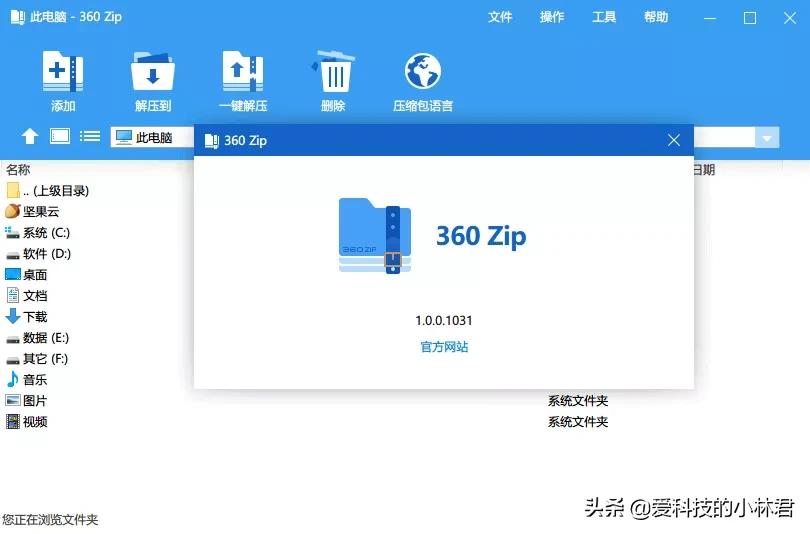Go up one level with up arrow
This screenshot has height=534, width=810.
30,136
